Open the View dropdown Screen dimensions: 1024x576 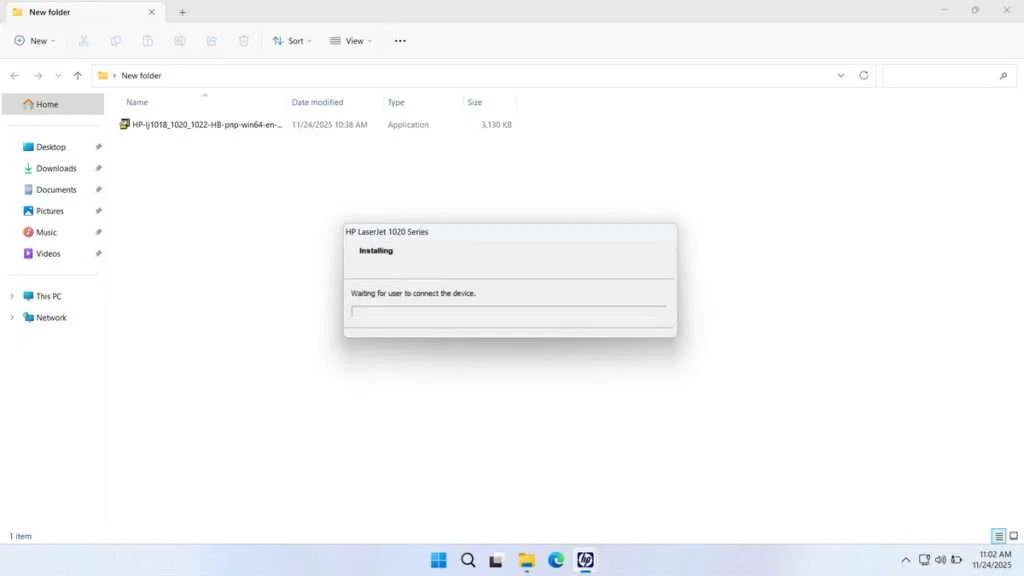click(x=351, y=40)
